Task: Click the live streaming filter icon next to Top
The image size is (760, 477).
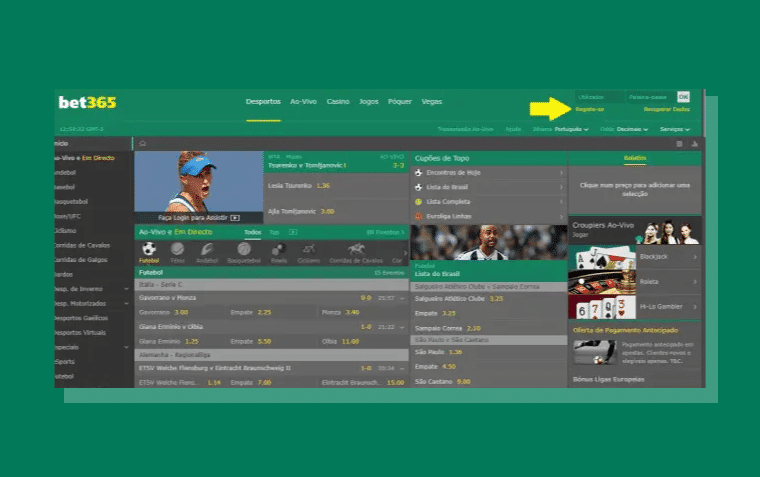Action: (x=293, y=232)
